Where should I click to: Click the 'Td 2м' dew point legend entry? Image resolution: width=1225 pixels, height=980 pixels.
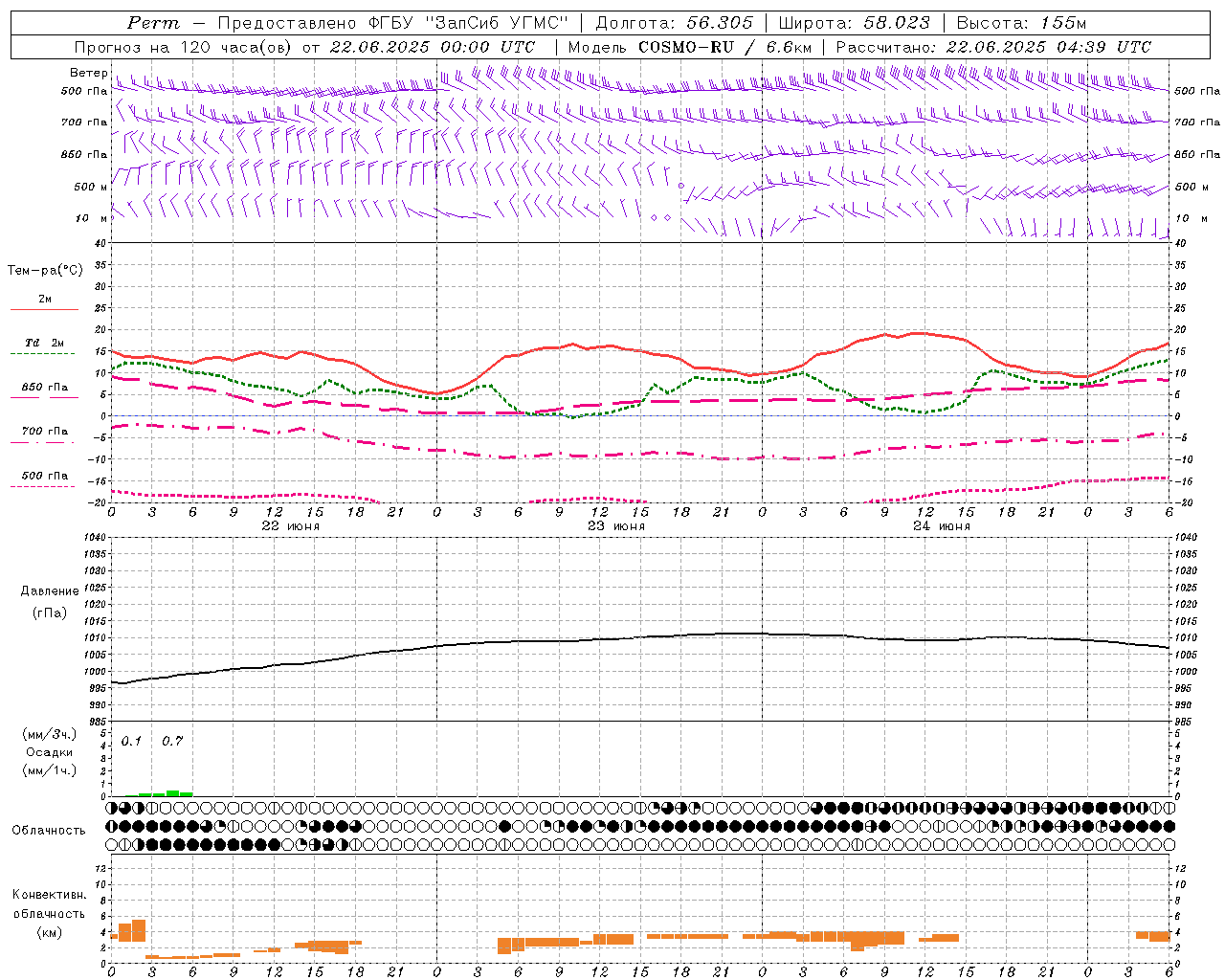tap(45, 343)
